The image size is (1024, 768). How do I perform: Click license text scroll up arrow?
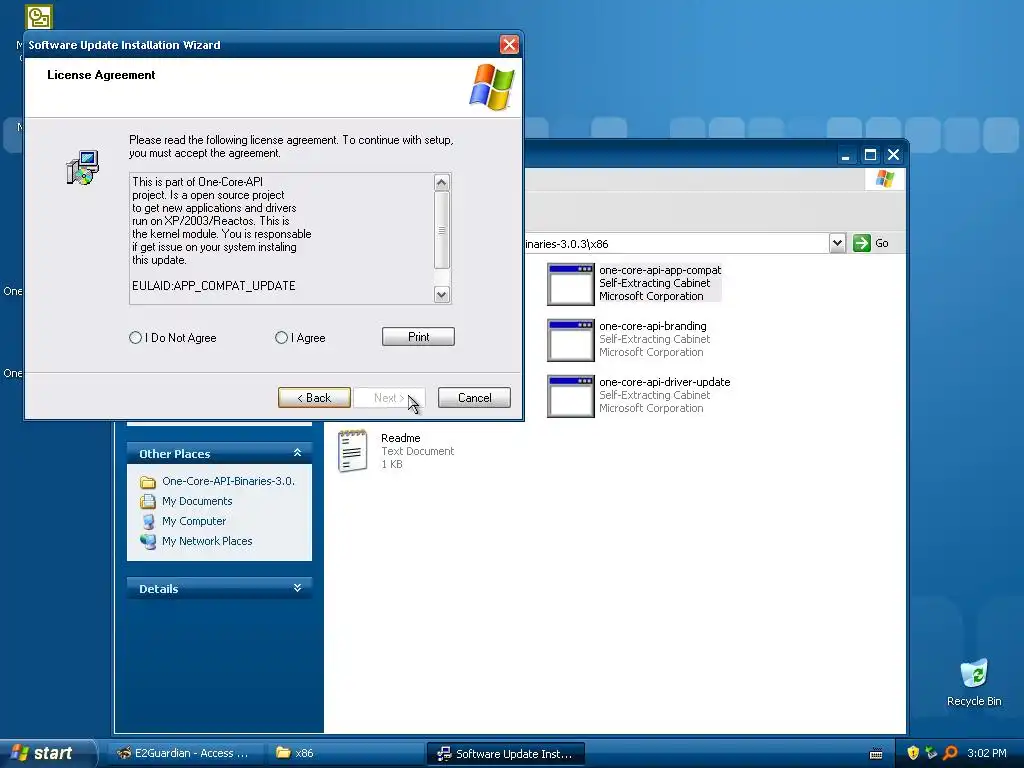click(441, 183)
